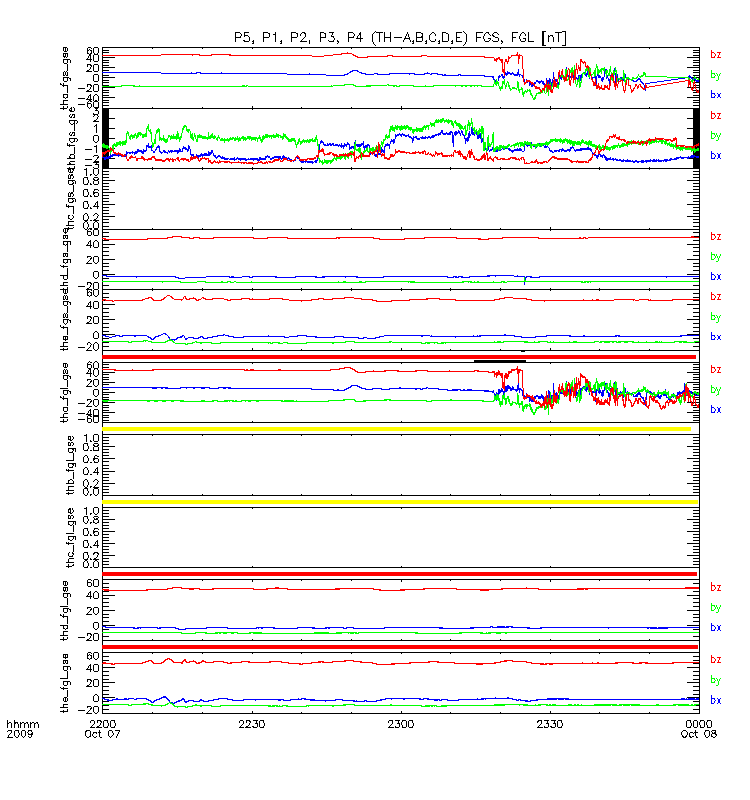The height and width of the screenshot is (800, 750).
Task: Click the by legend of tha_fgl_gse panel
Action: [716, 390]
